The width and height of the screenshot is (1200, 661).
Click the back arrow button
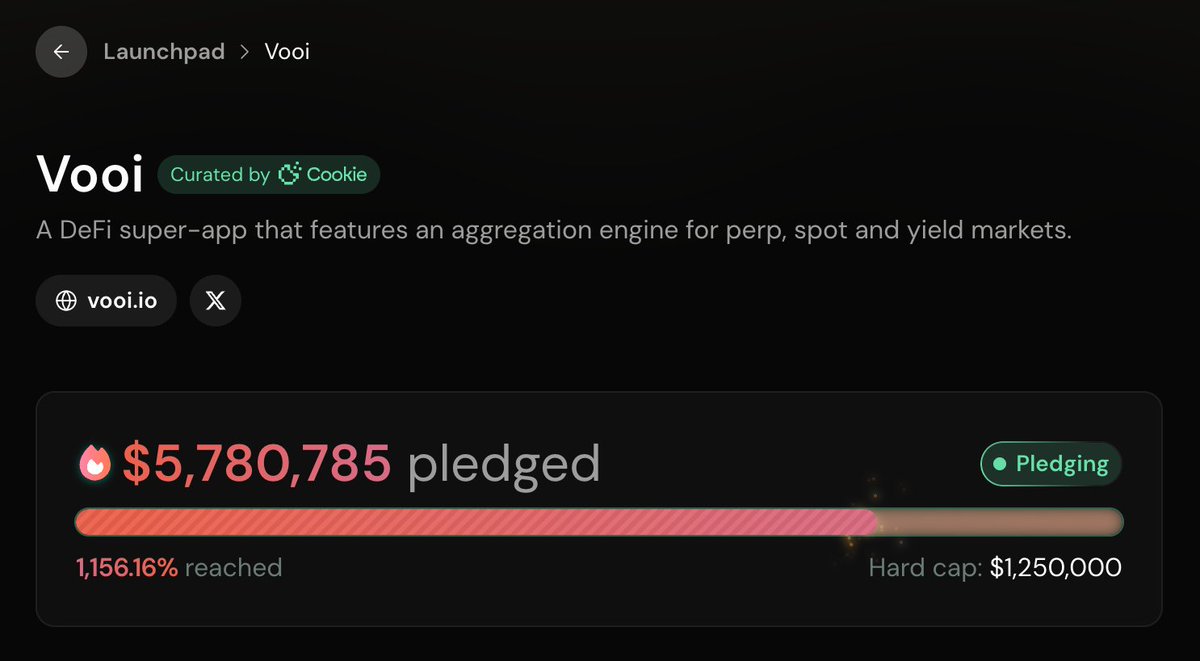(61, 52)
